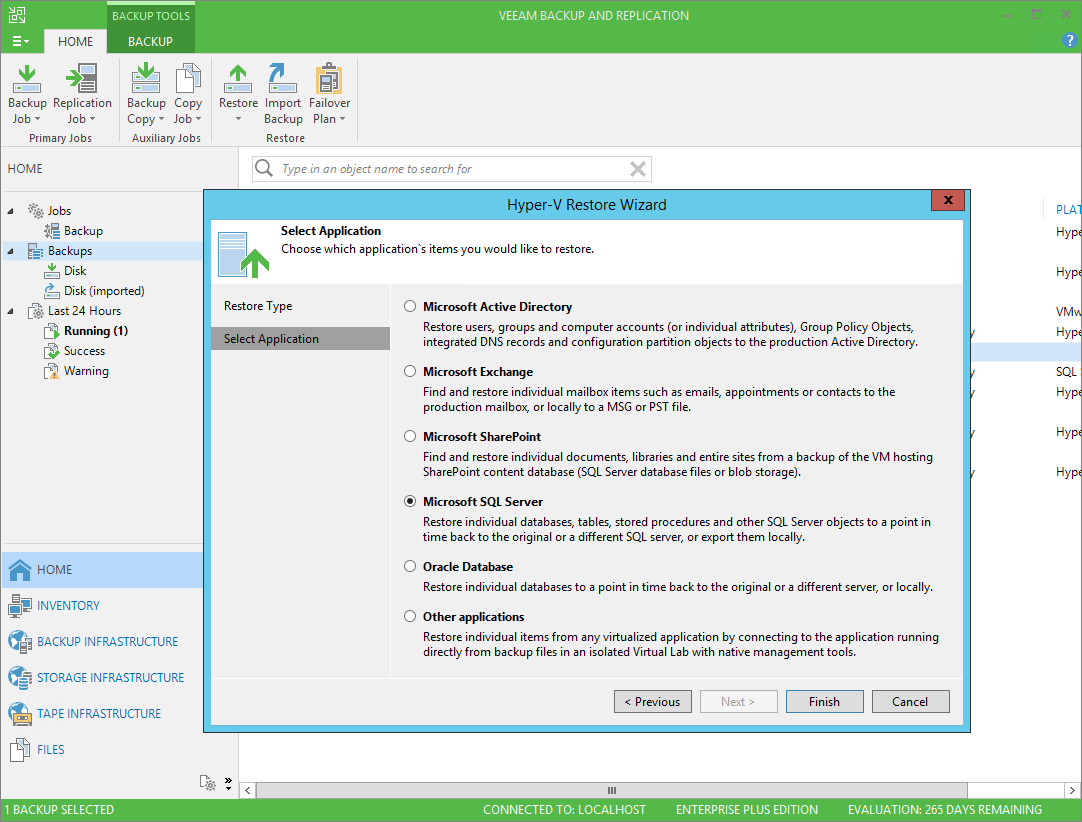
Task: Click the Last 24 Hours icon
Action: coord(35,311)
